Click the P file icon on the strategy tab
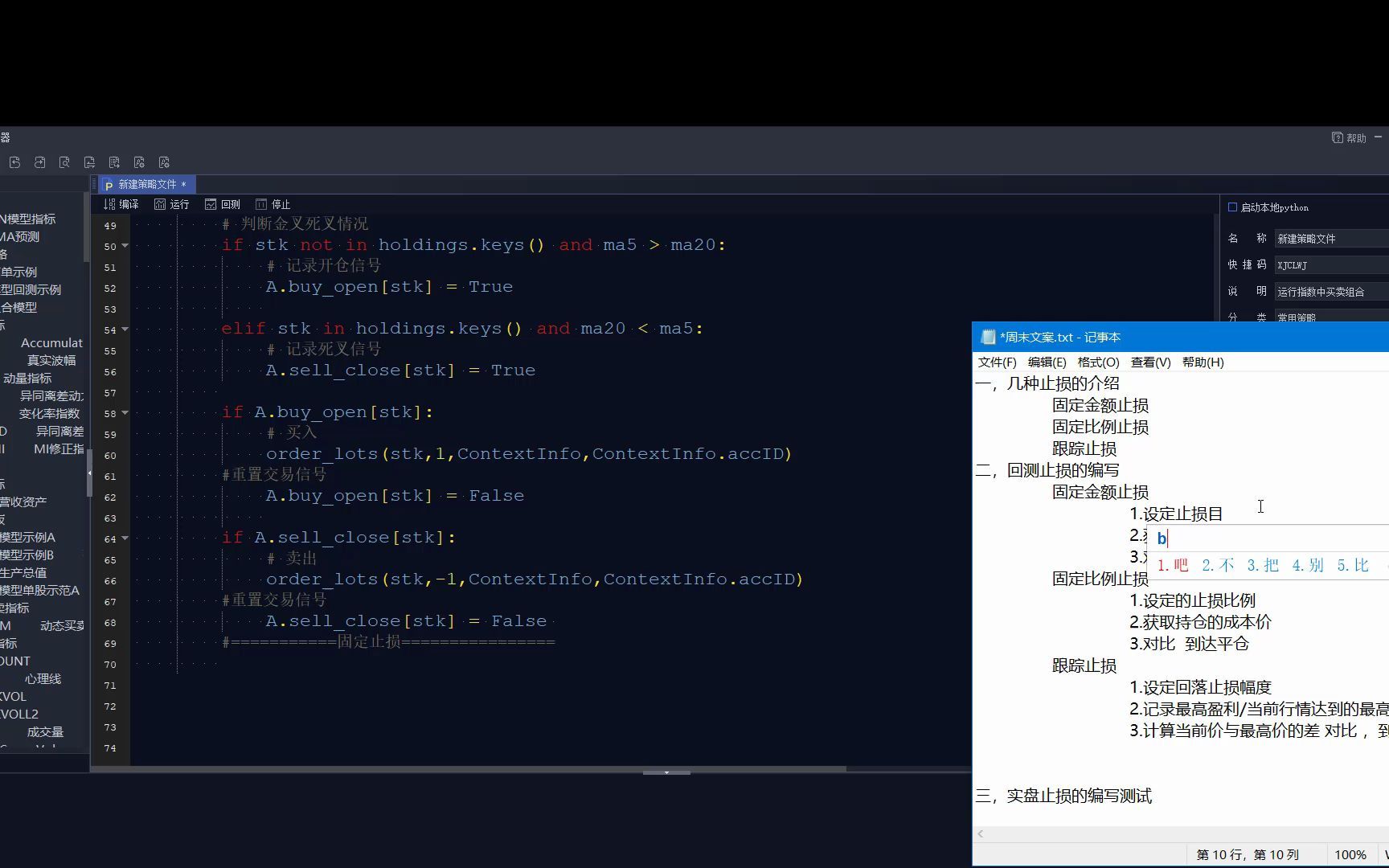 [x=109, y=184]
